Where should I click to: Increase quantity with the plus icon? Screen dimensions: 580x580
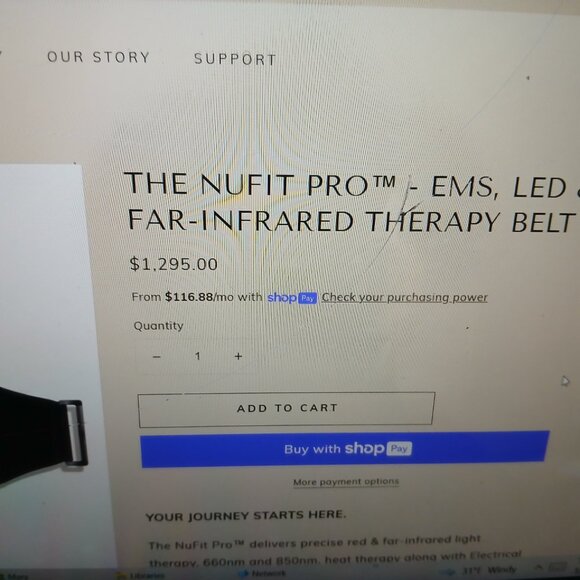coord(238,356)
